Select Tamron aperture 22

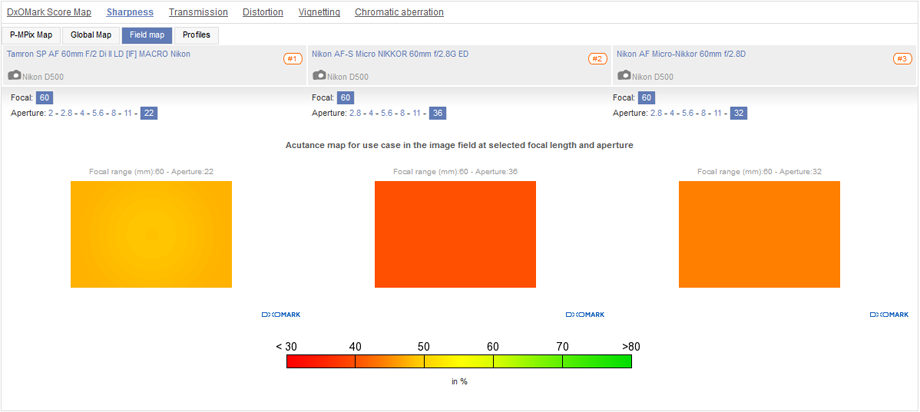[149, 113]
